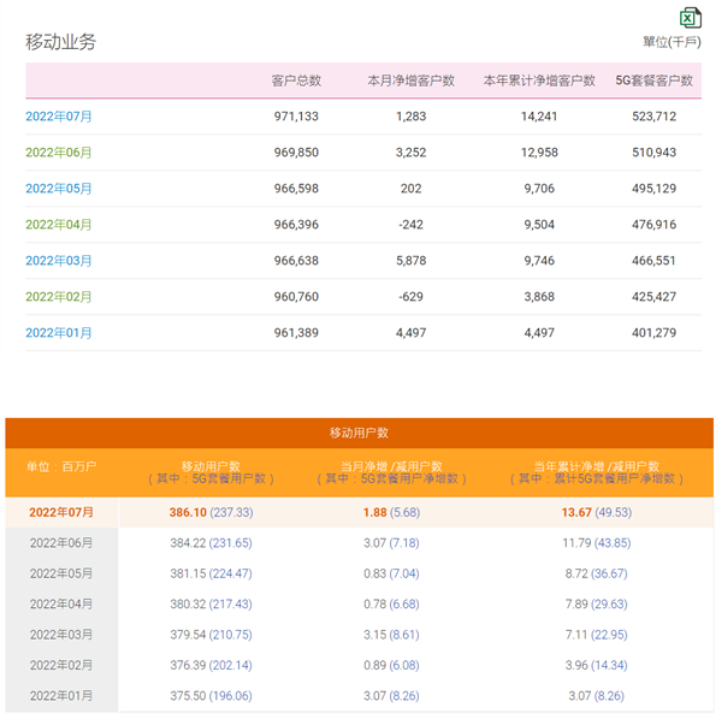719x717 pixels.
Task: Click the 移动业务 heading
Action: coord(61,42)
